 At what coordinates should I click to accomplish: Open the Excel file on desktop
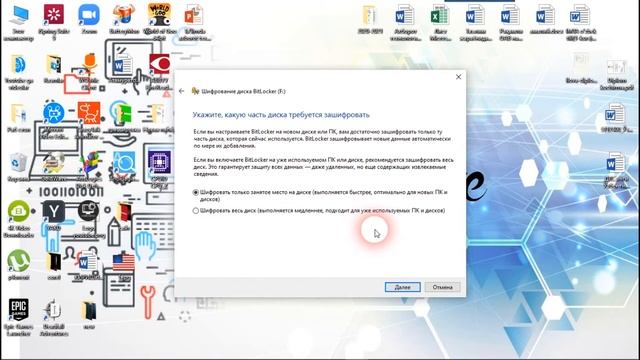(440, 16)
